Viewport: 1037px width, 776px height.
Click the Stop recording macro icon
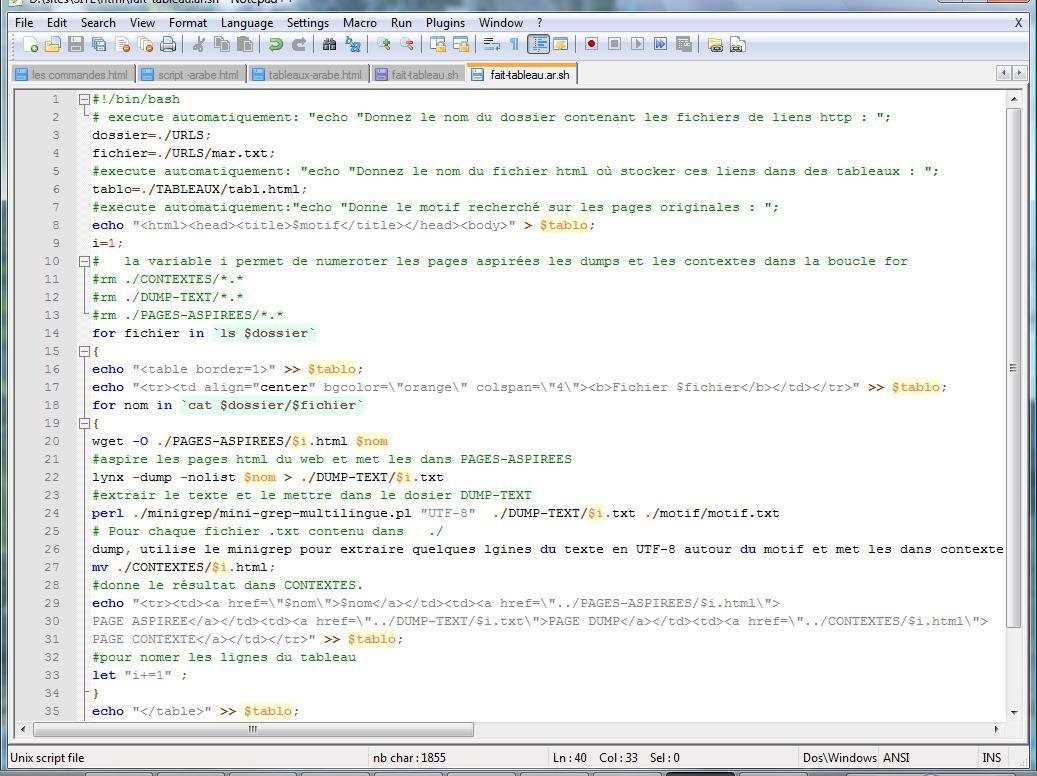click(614, 44)
